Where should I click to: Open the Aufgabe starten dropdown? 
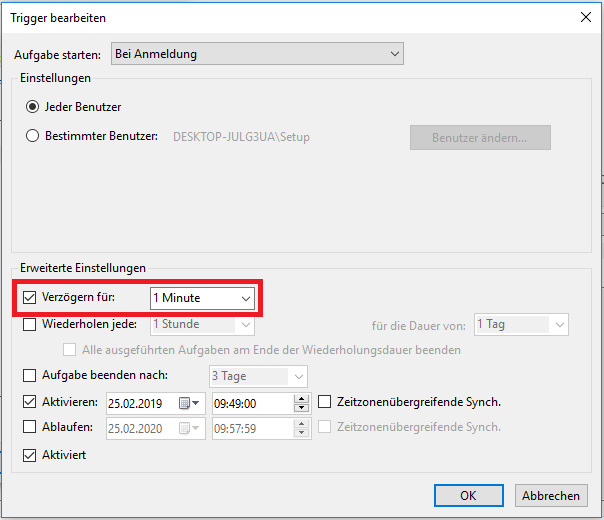point(258,53)
